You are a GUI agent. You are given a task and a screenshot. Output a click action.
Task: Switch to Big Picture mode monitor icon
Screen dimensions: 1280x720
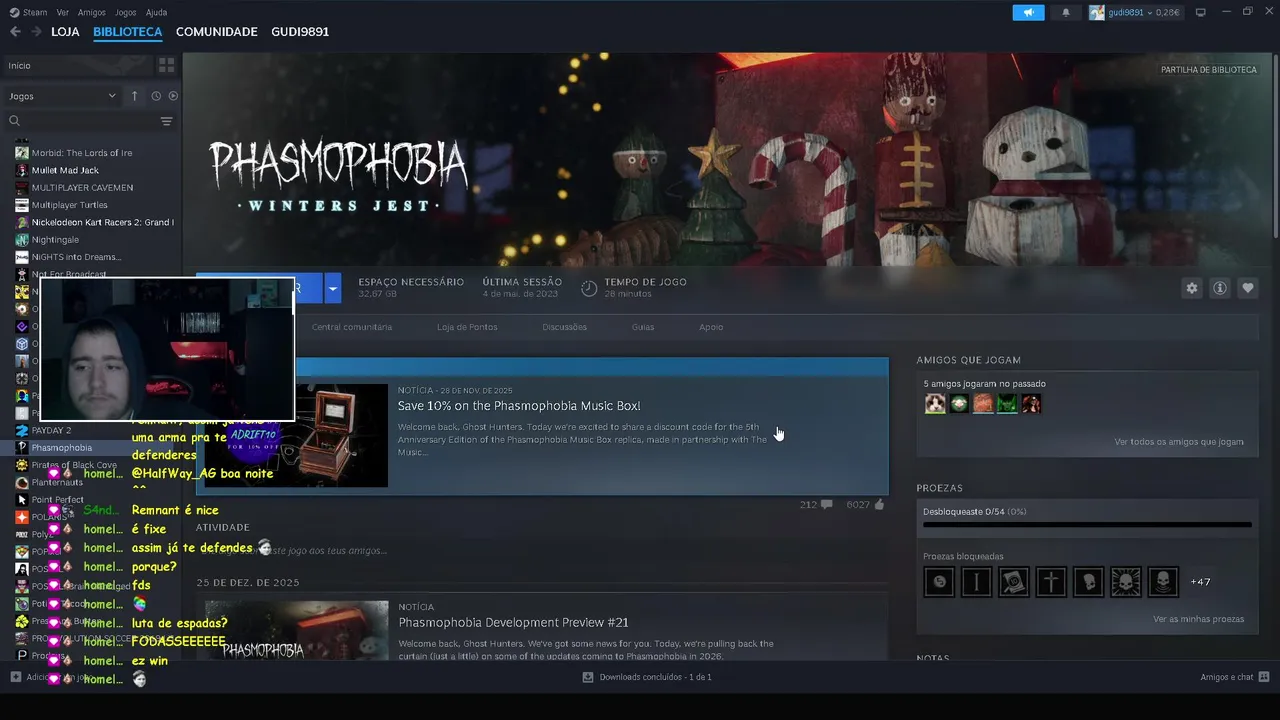(x=1201, y=12)
